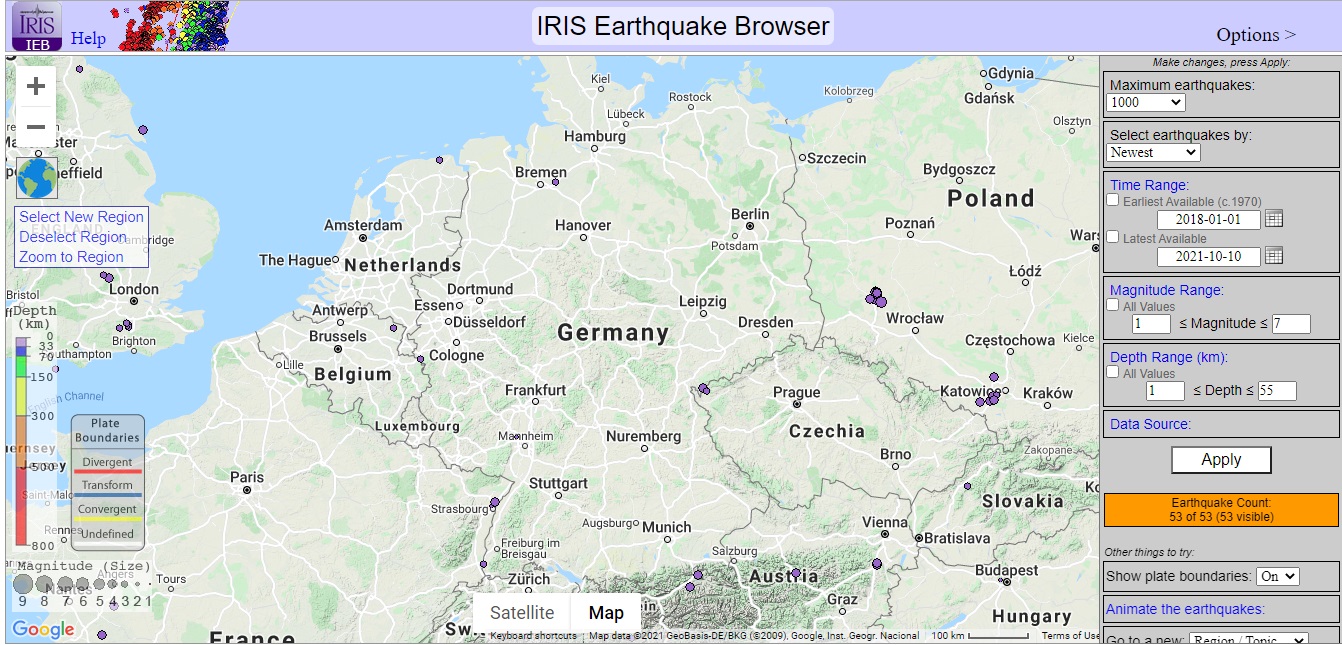Enable All Values for Magnitude Range
The width and height of the screenshot is (1342, 645).
(1113, 305)
